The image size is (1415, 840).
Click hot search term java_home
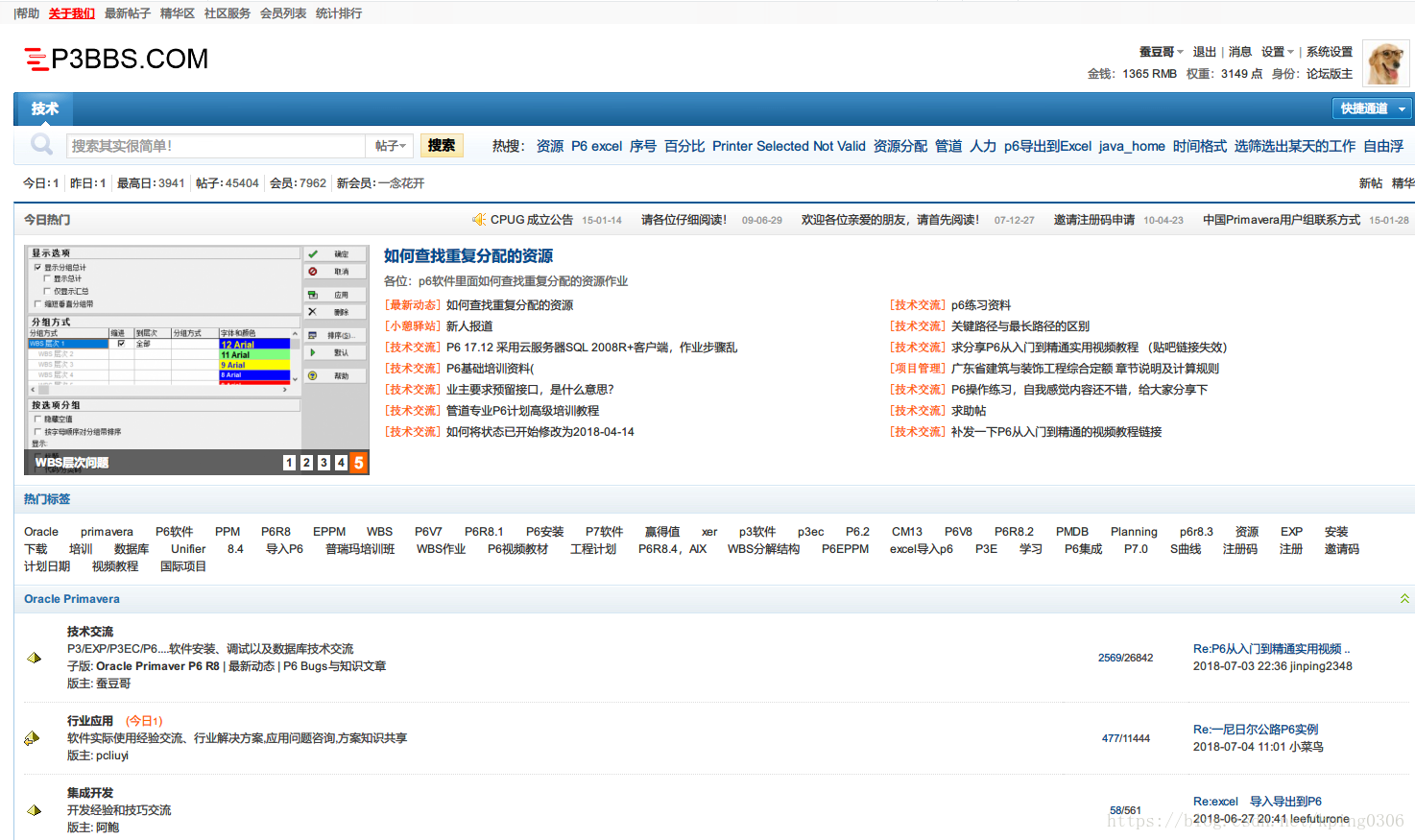click(1132, 146)
